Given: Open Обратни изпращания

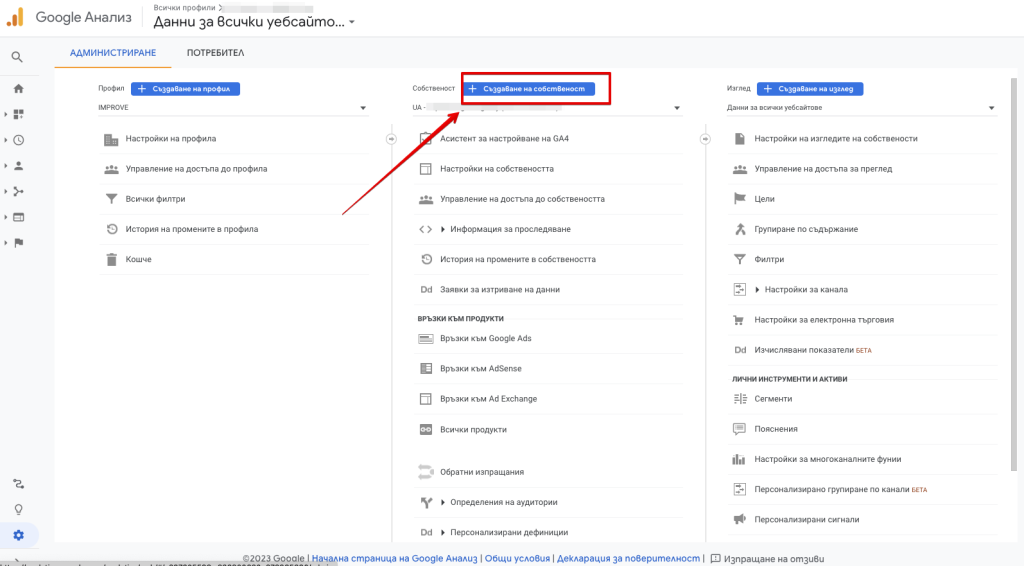Looking at the screenshot, I should (482, 472).
